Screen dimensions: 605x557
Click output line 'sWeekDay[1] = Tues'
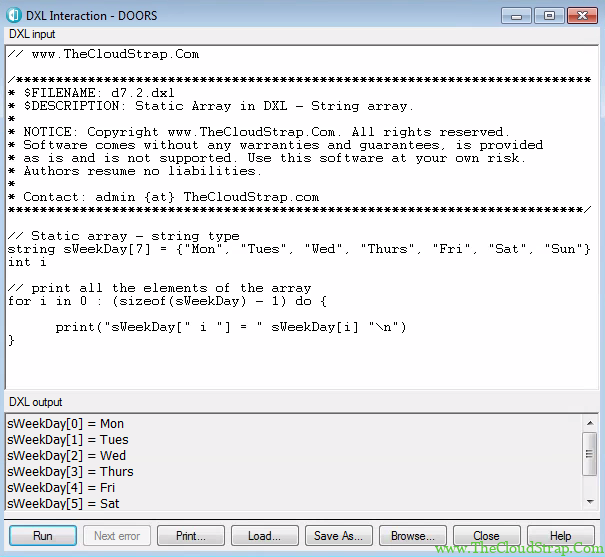click(x=68, y=440)
